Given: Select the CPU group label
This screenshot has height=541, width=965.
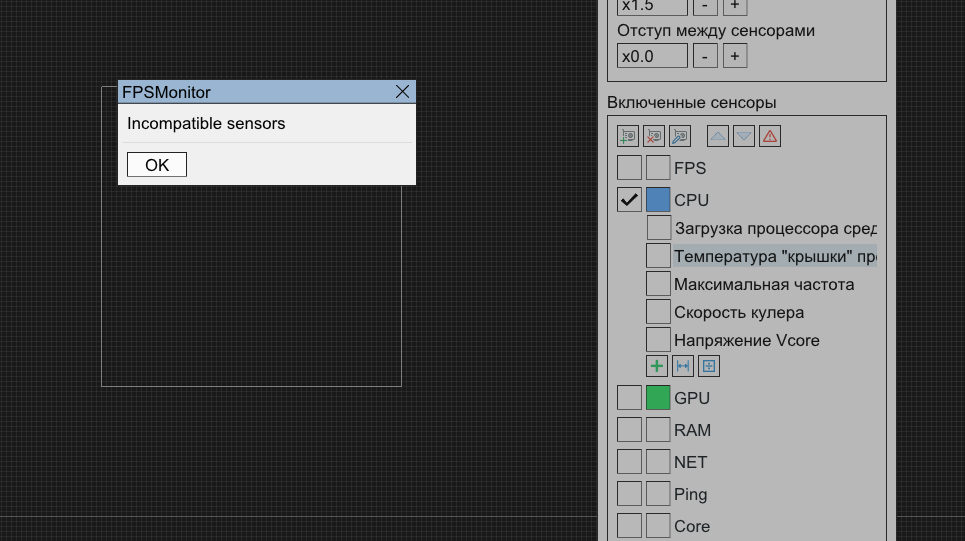Looking at the screenshot, I should coord(691,200).
